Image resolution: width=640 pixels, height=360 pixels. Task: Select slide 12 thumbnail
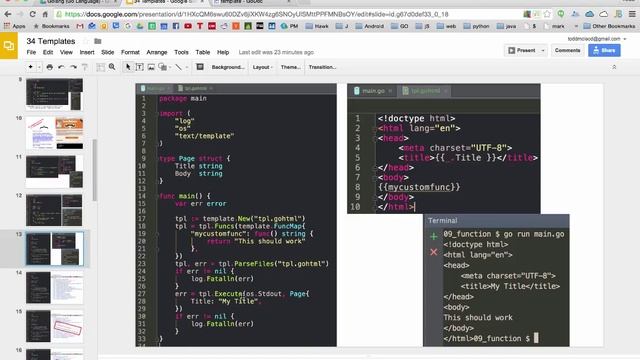point(55,210)
